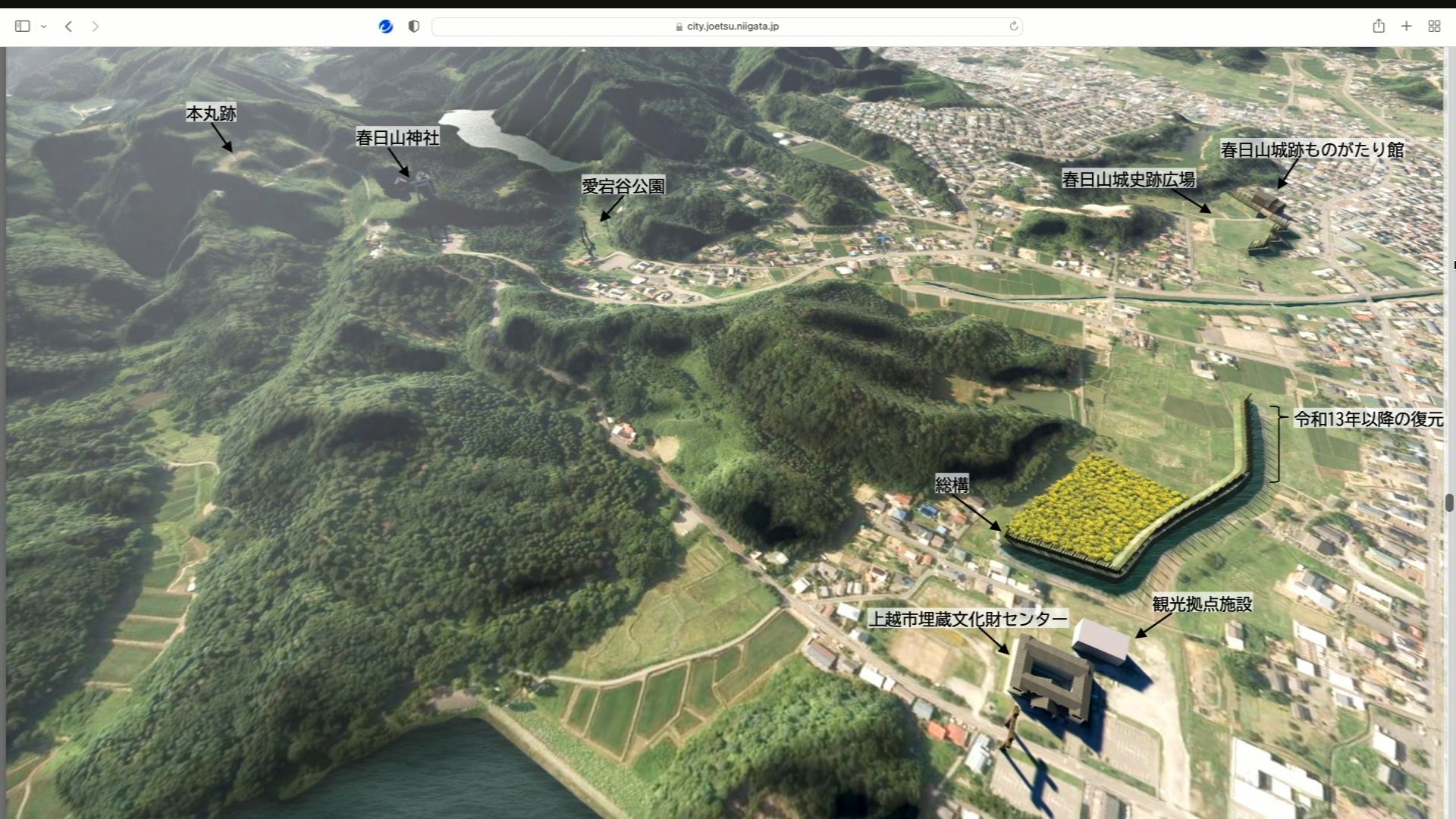
Task: Toggle the Safari sidebar icon
Action: pos(23,27)
